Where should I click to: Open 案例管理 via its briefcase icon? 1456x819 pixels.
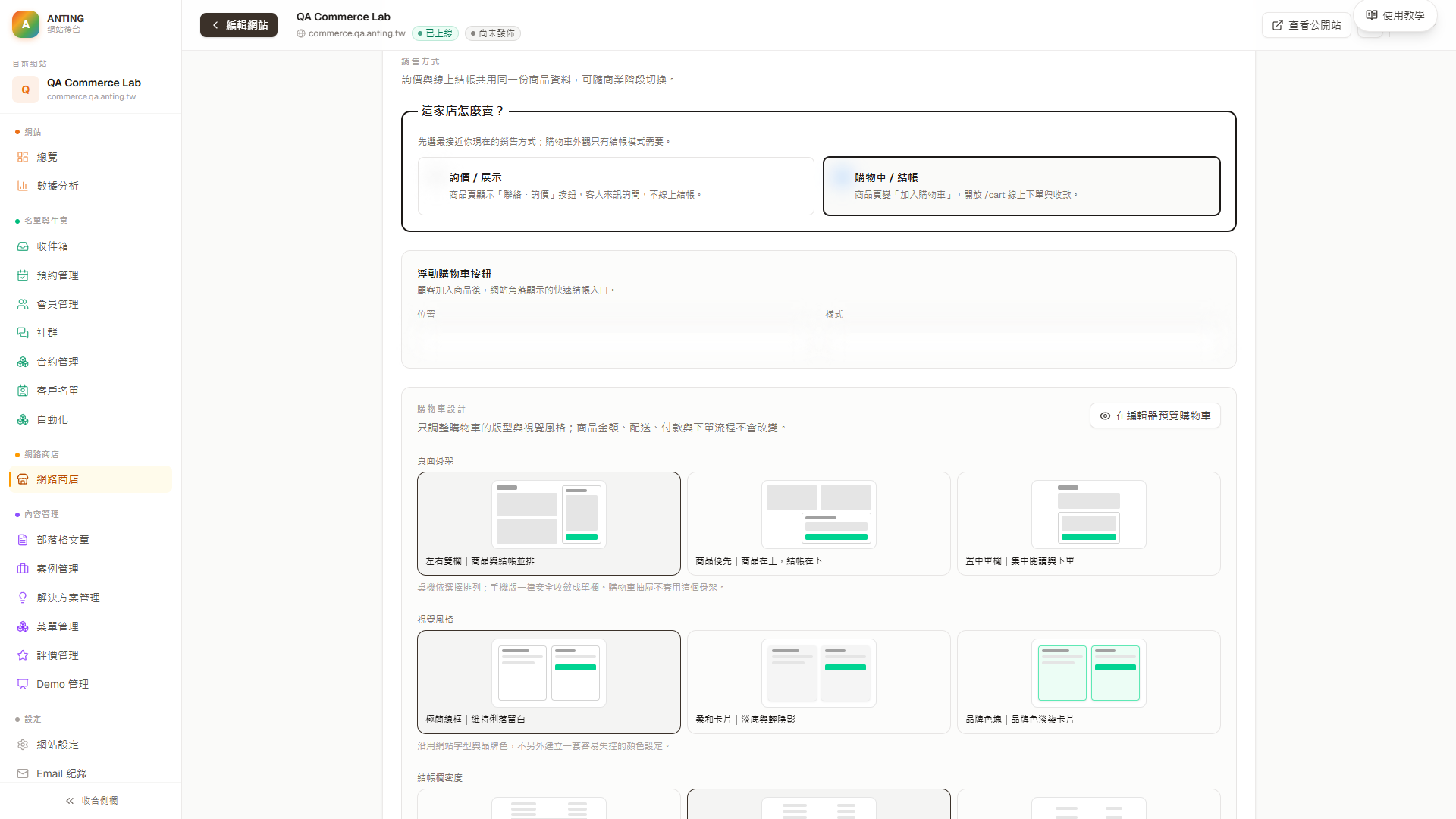(23, 569)
